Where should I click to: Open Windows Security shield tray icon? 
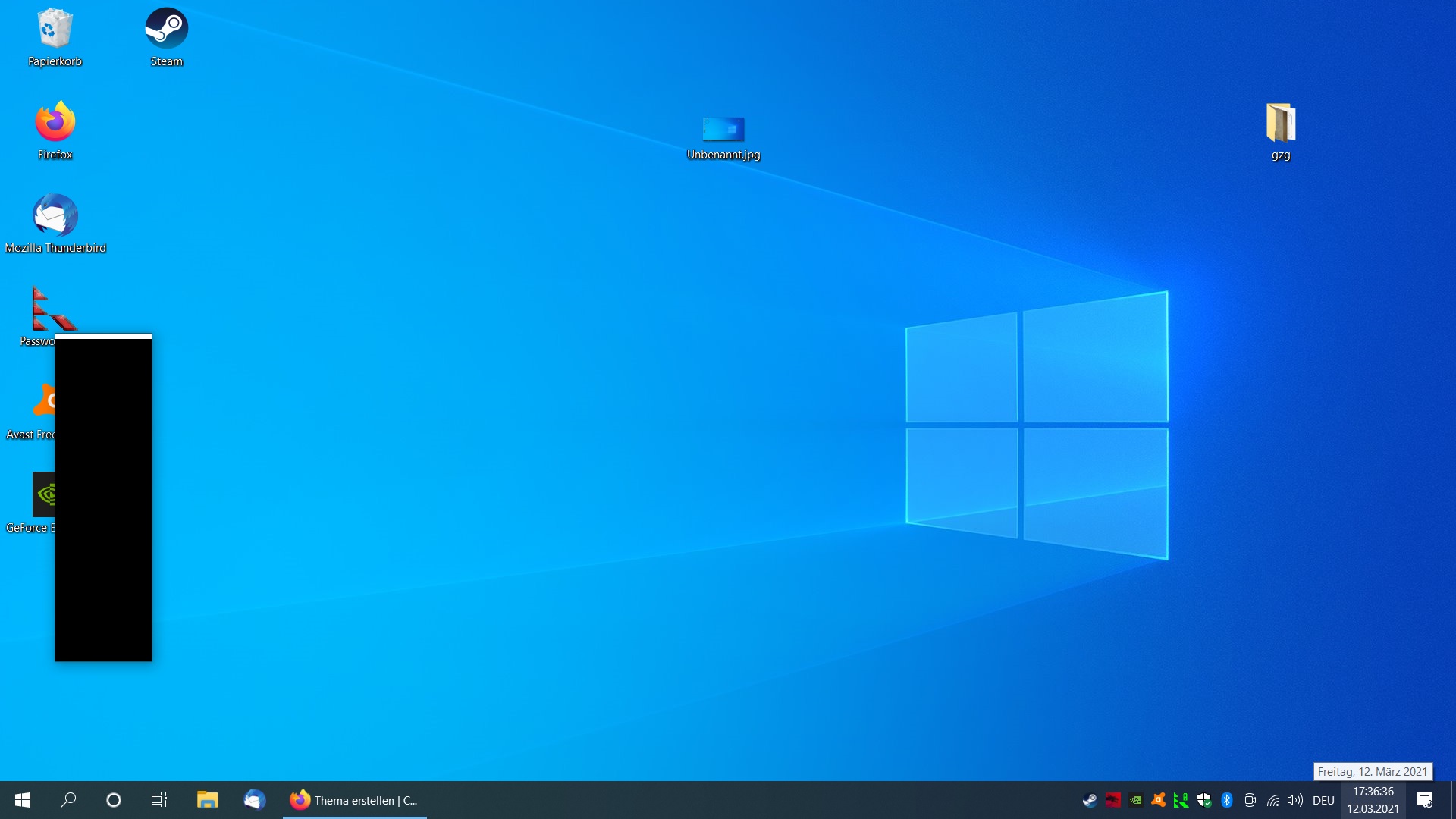click(1204, 800)
